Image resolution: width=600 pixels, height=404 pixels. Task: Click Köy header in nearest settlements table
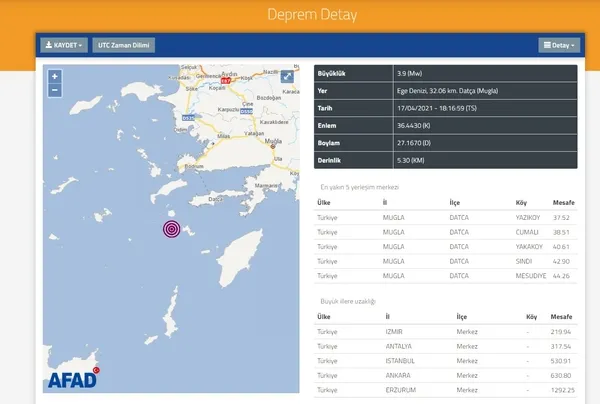521,202
